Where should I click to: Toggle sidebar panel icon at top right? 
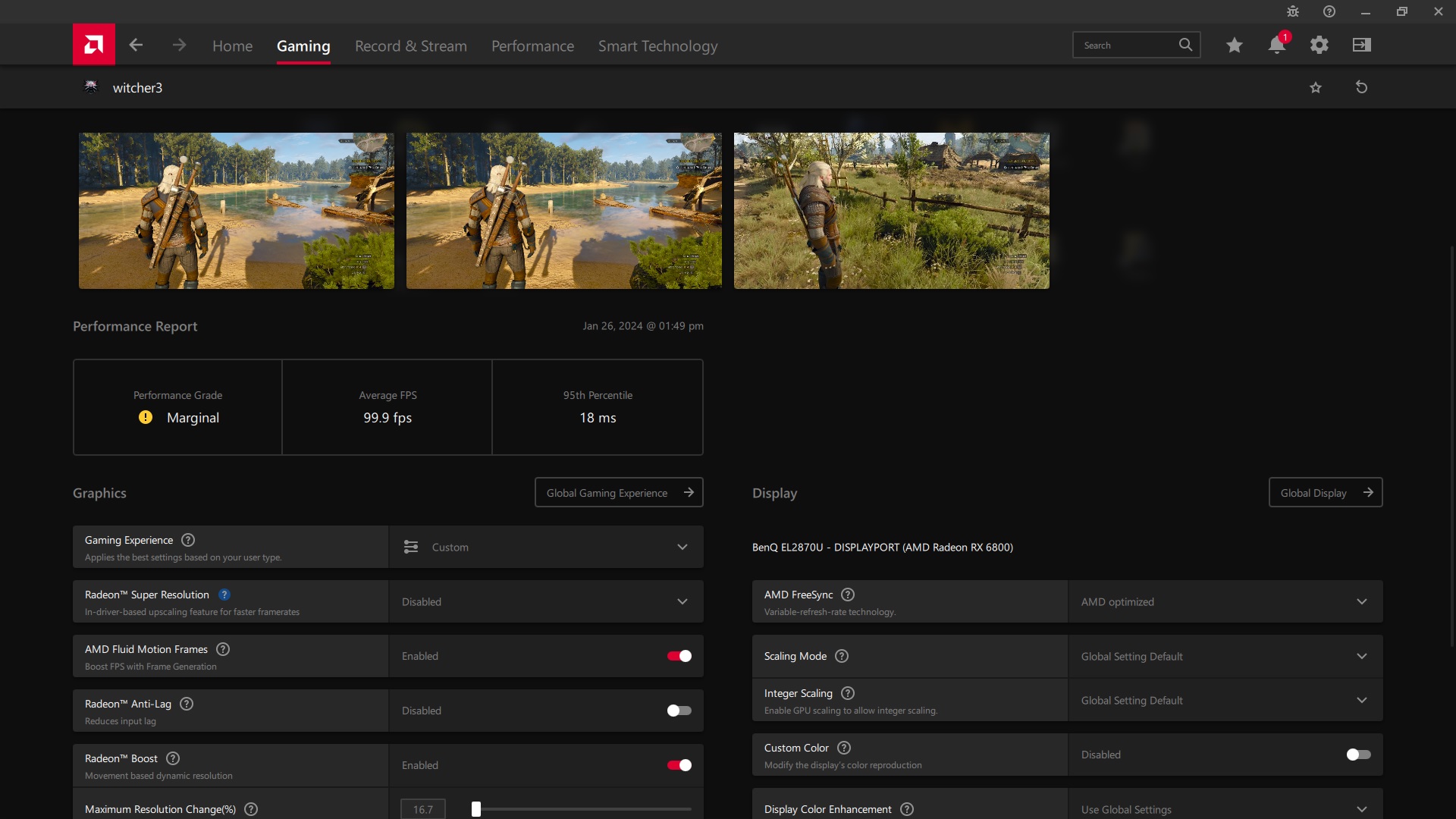coord(1361,45)
